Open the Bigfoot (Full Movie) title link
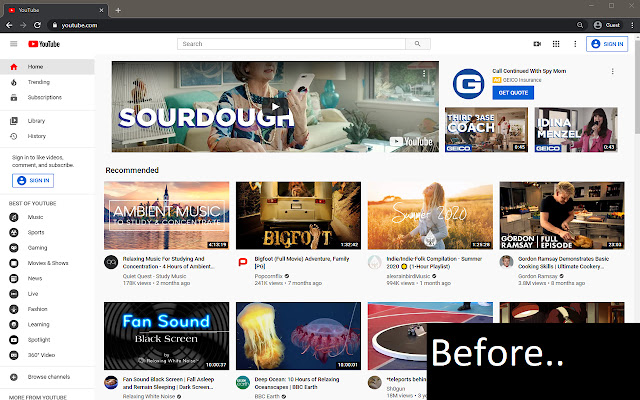This screenshot has height=400, width=640. 302,262
